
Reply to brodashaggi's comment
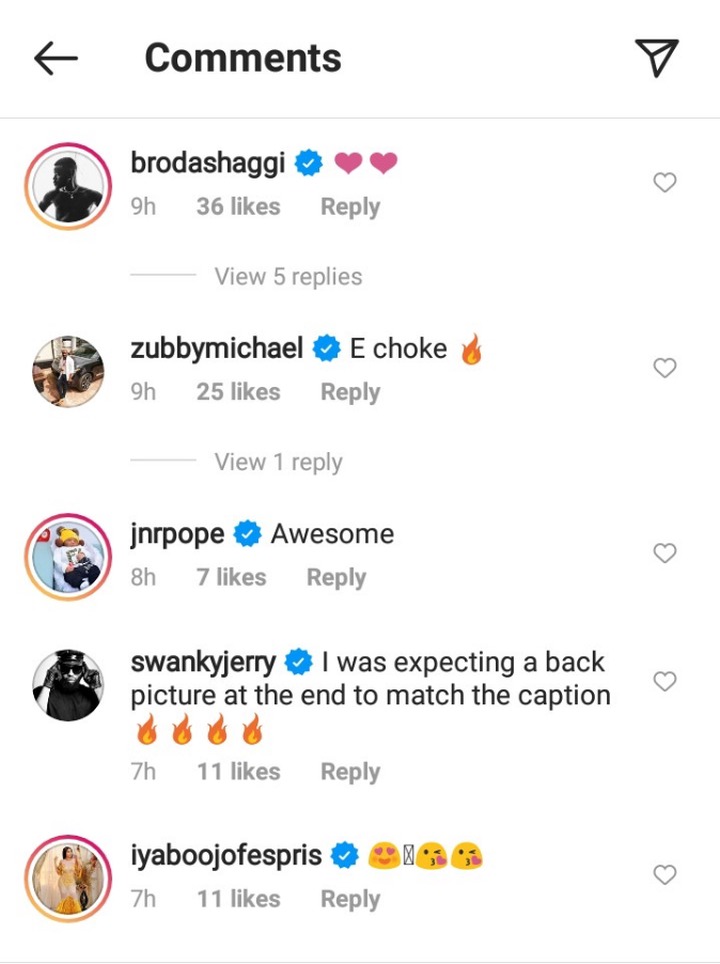coord(350,207)
